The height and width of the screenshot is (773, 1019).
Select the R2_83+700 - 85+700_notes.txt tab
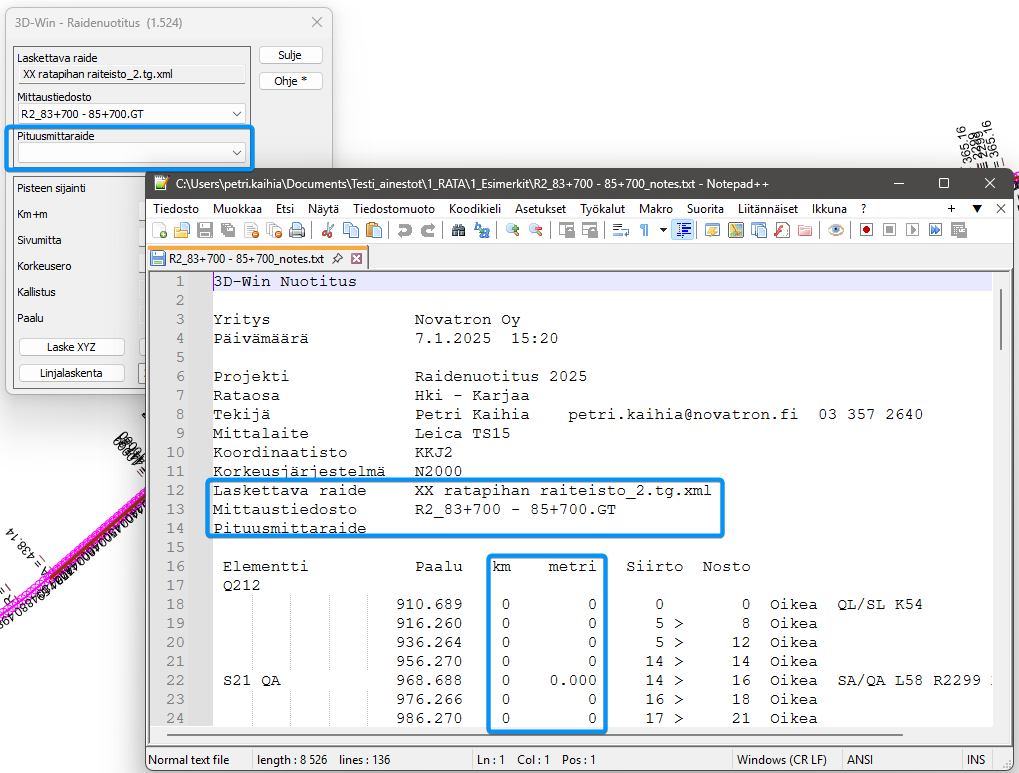pos(249,258)
